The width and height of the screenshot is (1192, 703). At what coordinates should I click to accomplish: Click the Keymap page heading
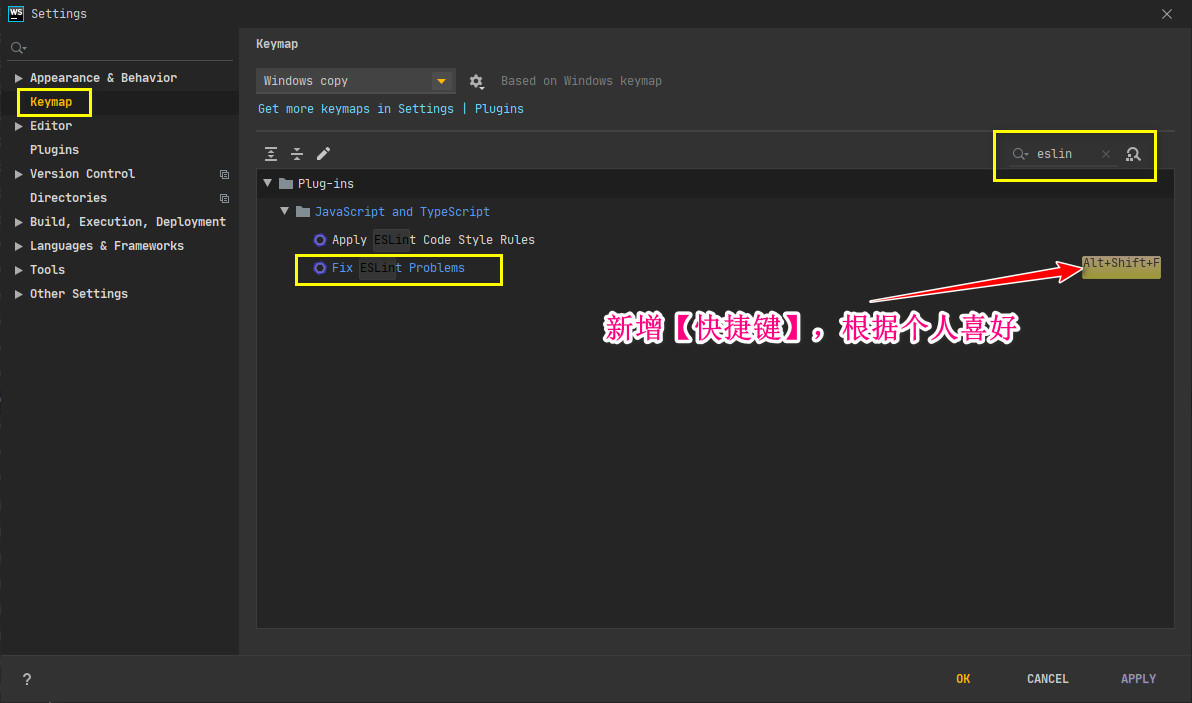point(277,44)
